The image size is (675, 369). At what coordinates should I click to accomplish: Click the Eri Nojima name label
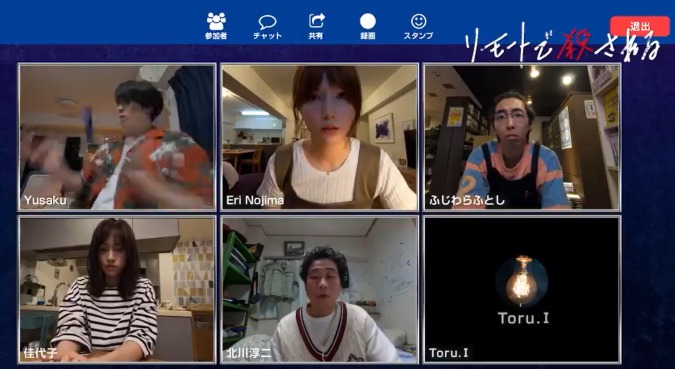[255, 201]
